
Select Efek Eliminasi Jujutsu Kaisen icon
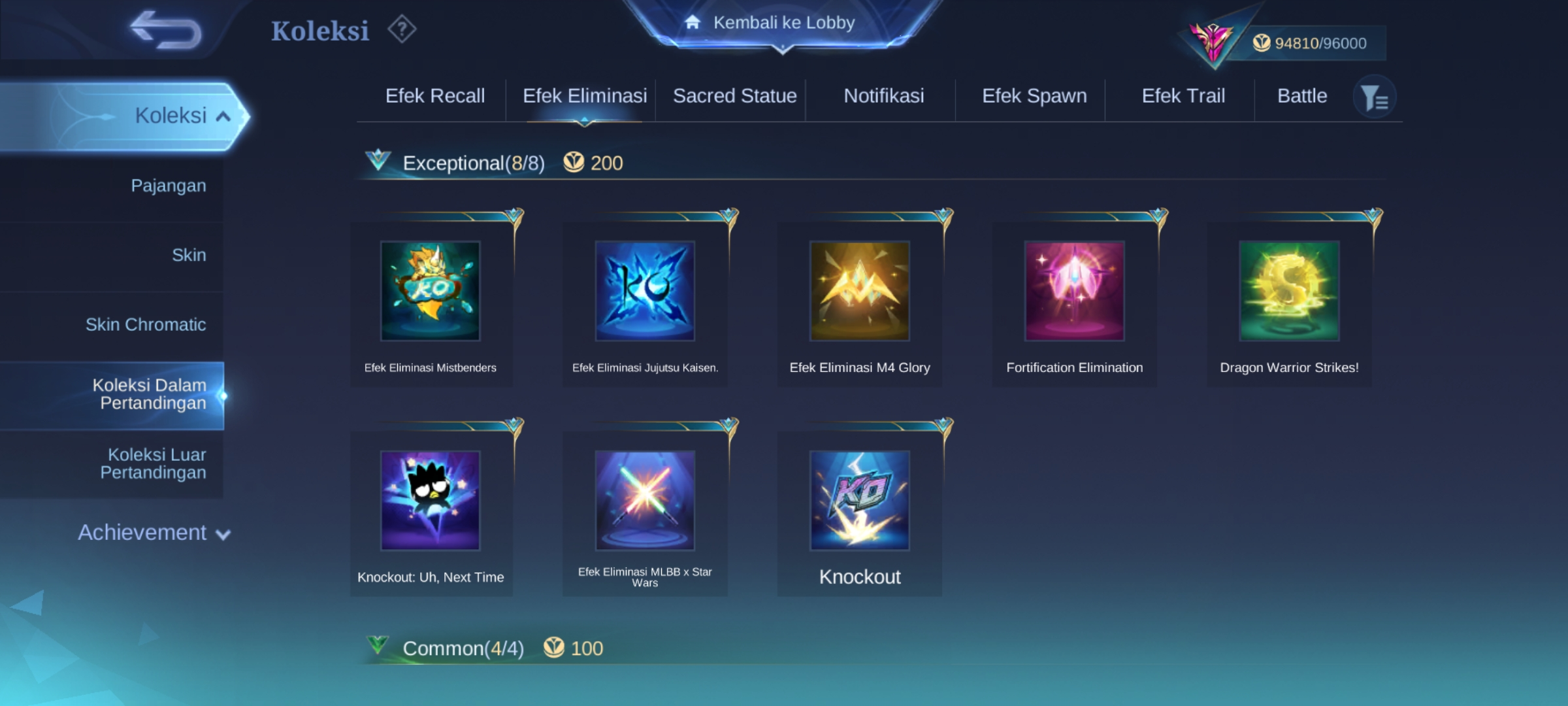(645, 291)
